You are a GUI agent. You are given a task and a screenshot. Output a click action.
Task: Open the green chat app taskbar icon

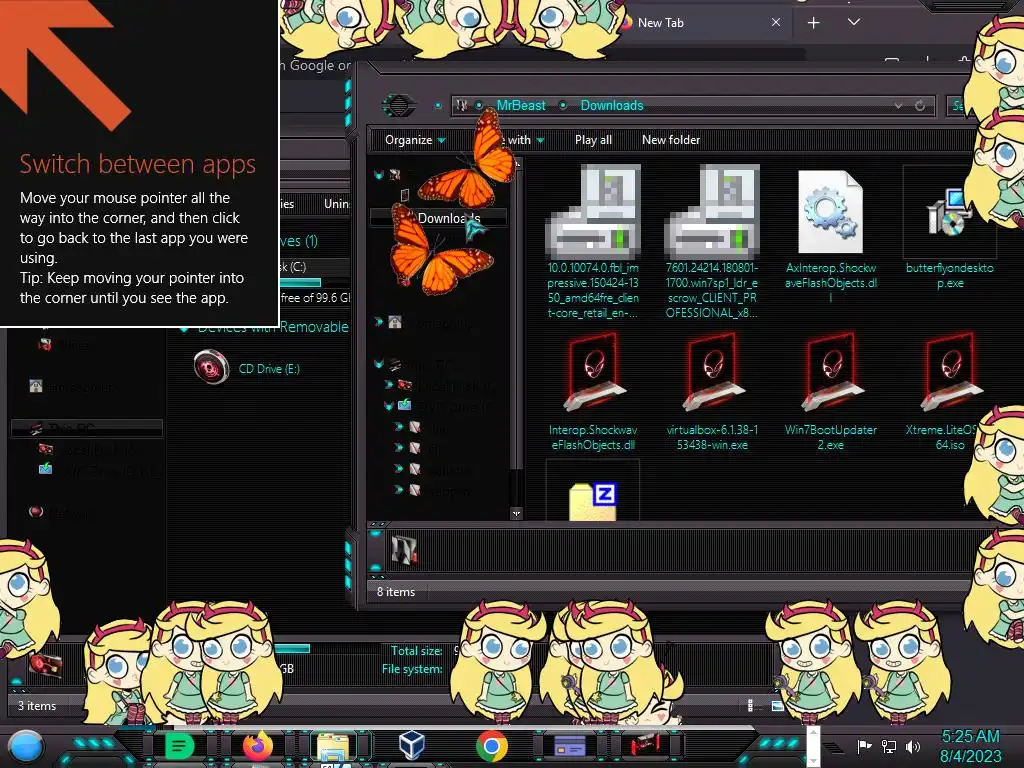179,746
